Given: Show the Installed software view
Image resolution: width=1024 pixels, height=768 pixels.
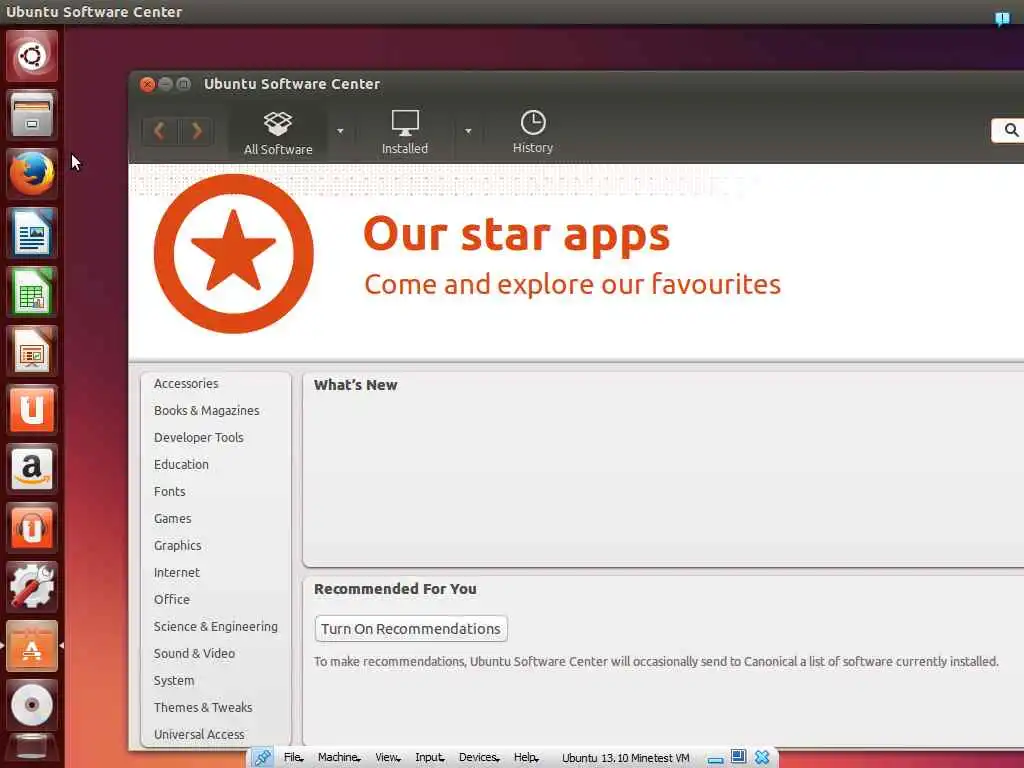Looking at the screenshot, I should [405, 133].
